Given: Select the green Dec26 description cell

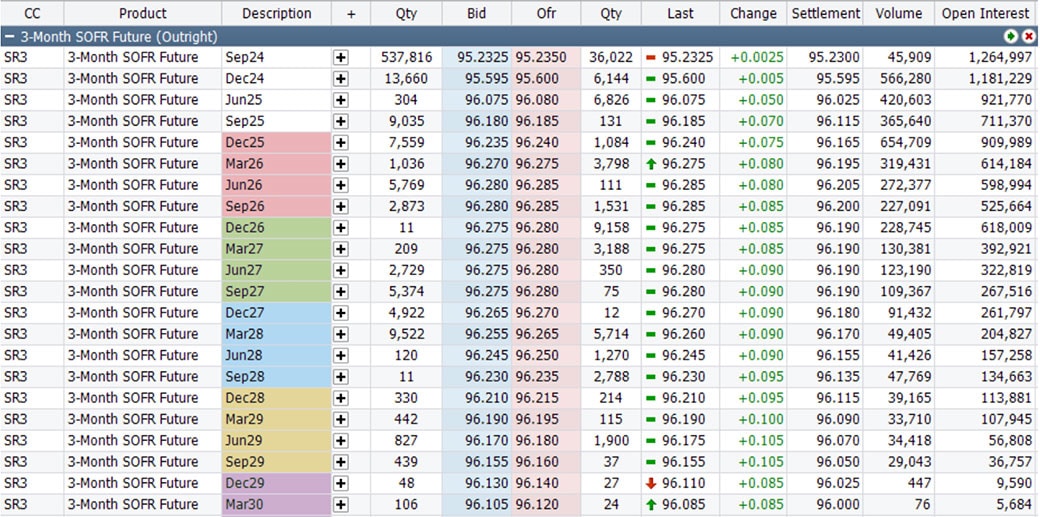Looking at the screenshot, I should tap(276, 228).
